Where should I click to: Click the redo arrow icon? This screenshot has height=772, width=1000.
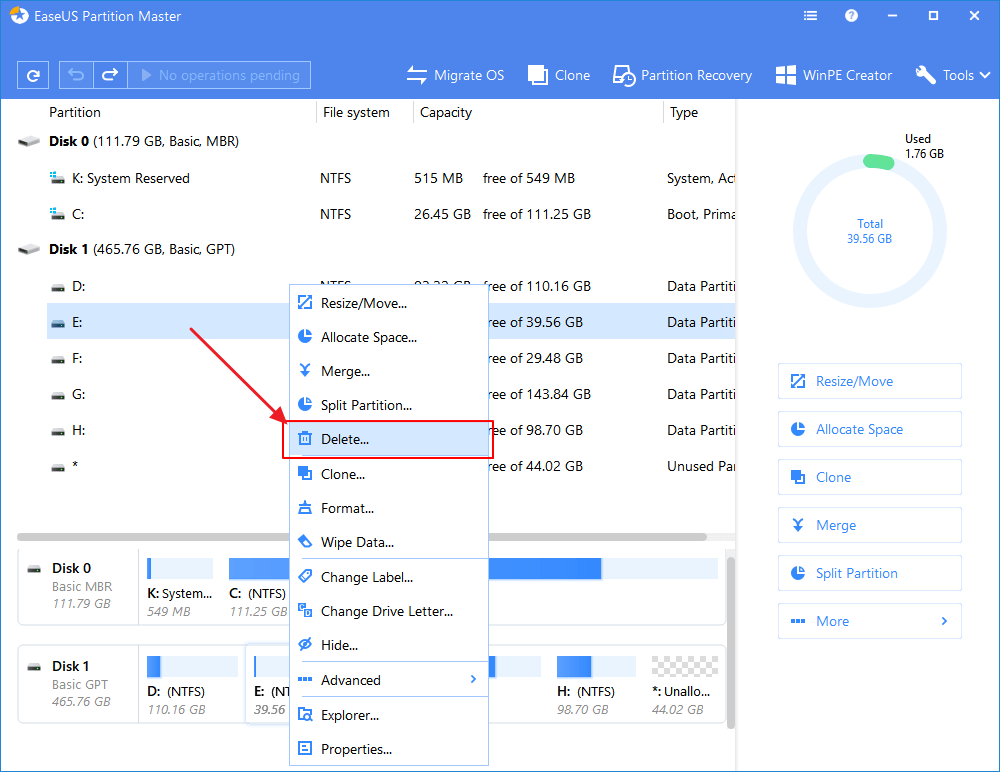click(x=110, y=75)
